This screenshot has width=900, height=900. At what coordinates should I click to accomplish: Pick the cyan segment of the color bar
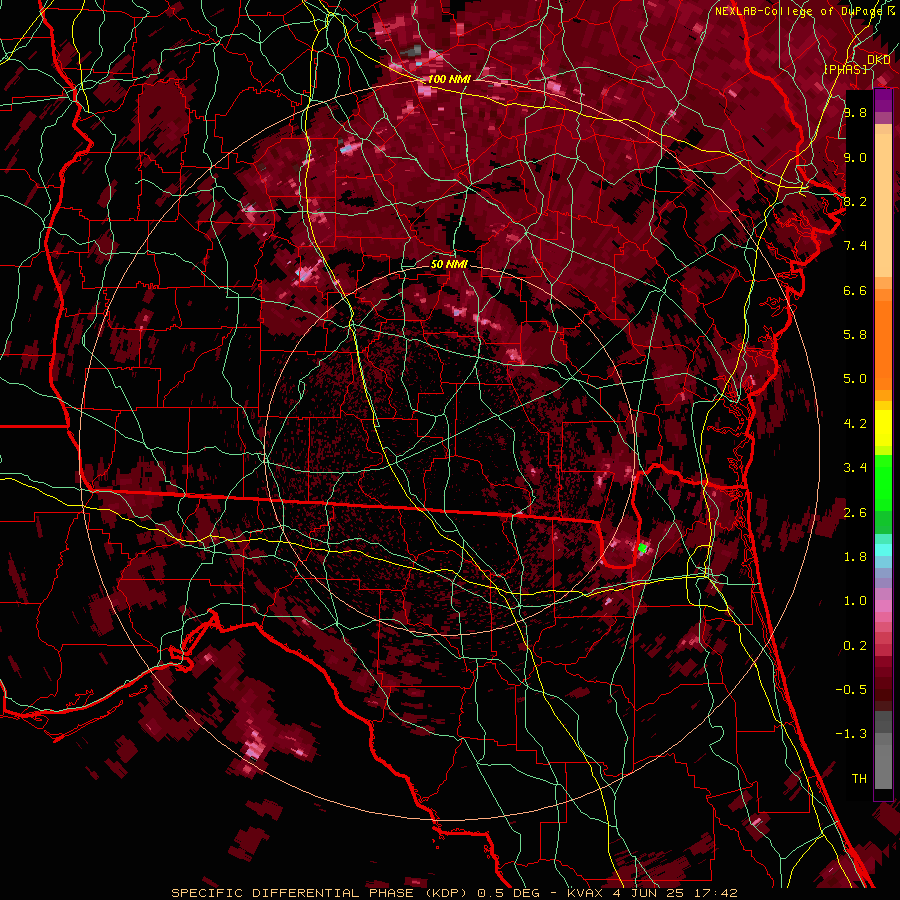(x=883, y=550)
